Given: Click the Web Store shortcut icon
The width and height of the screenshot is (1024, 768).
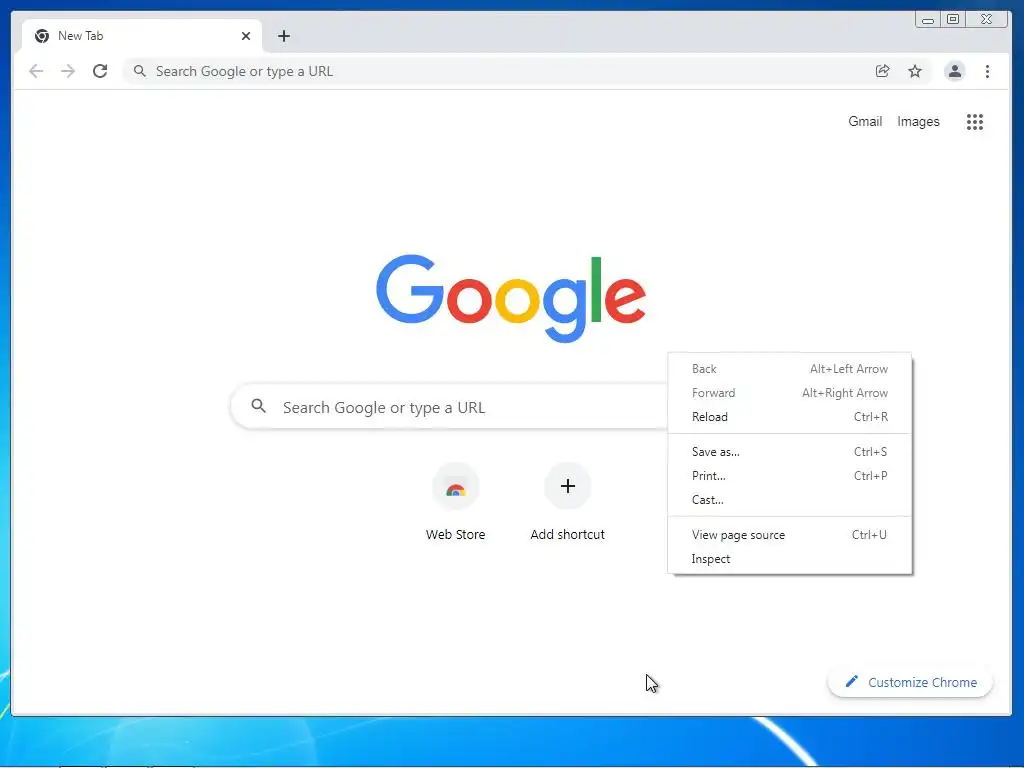Looking at the screenshot, I should (456, 487).
